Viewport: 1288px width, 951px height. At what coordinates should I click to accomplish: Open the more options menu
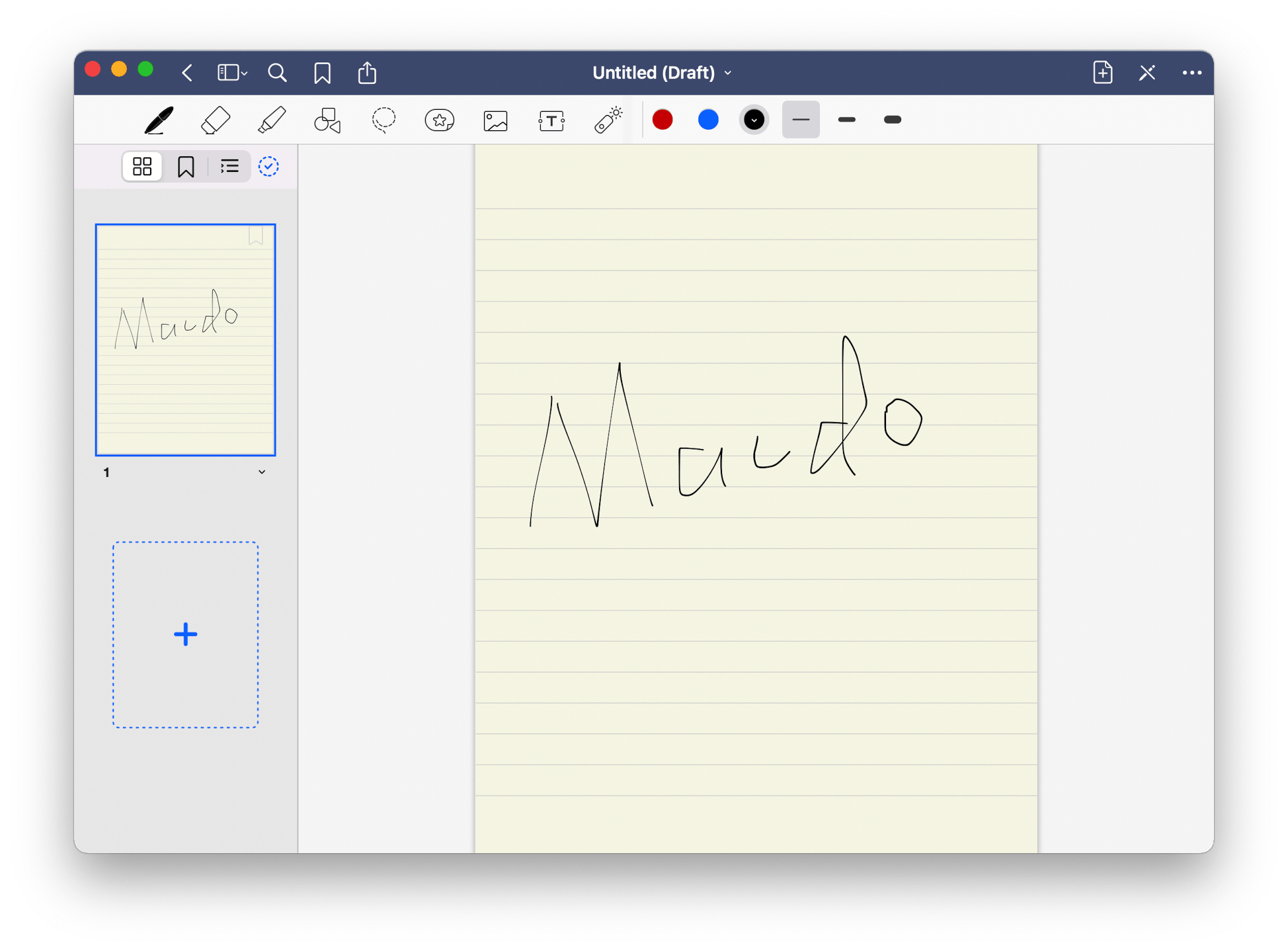coord(1192,73)
